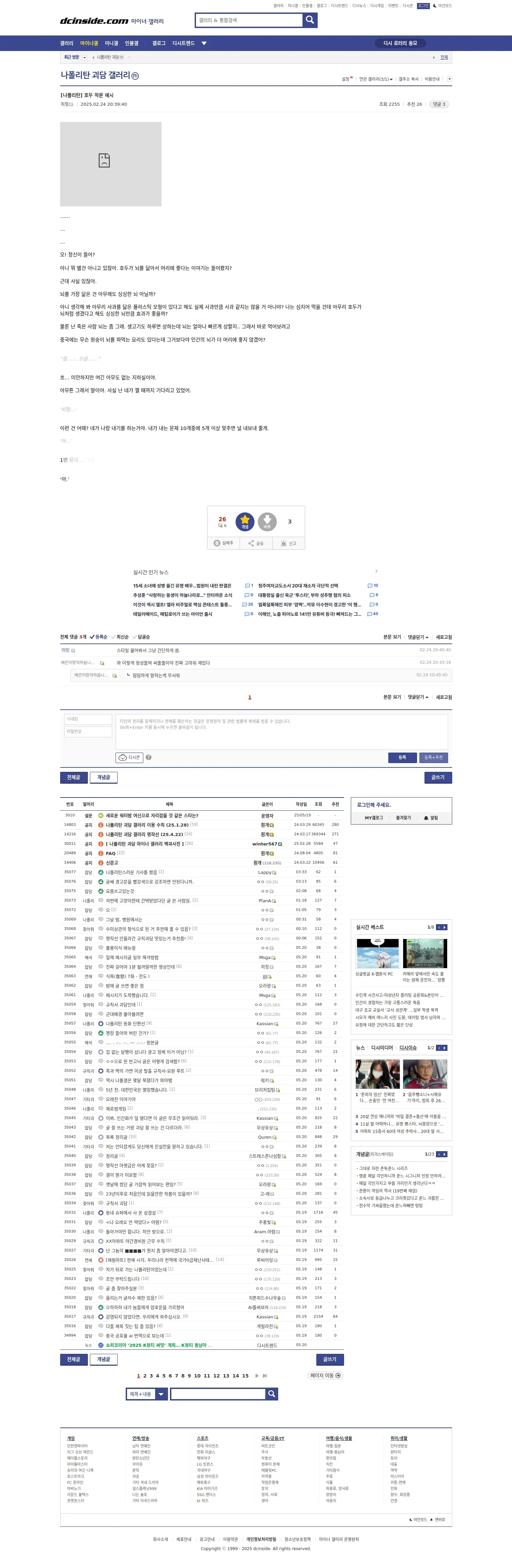The width and height of the screenshot is (512, 1568).
Task: Go back in the news panel with left arrow
Action: tap(439, 1047)
